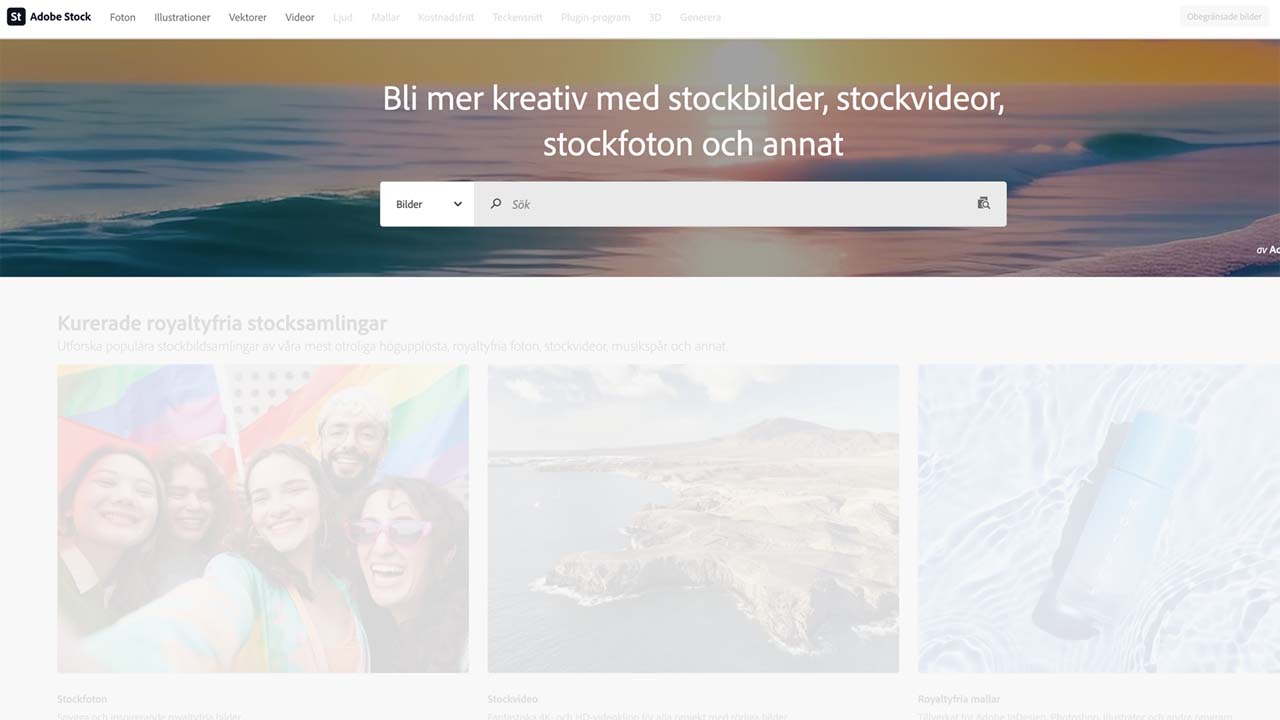Open the Stockfoton selfie group thumbnail
Viewport: 1280px width, 720px height.
(263, 518)
